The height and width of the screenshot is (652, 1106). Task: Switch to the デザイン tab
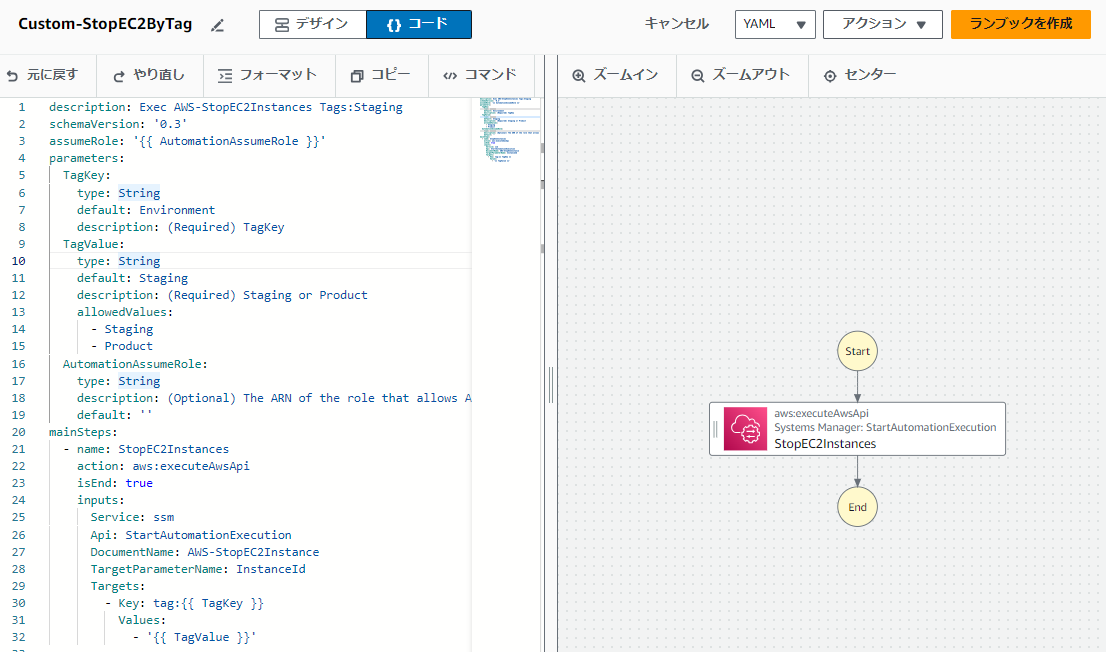(312, 23)
